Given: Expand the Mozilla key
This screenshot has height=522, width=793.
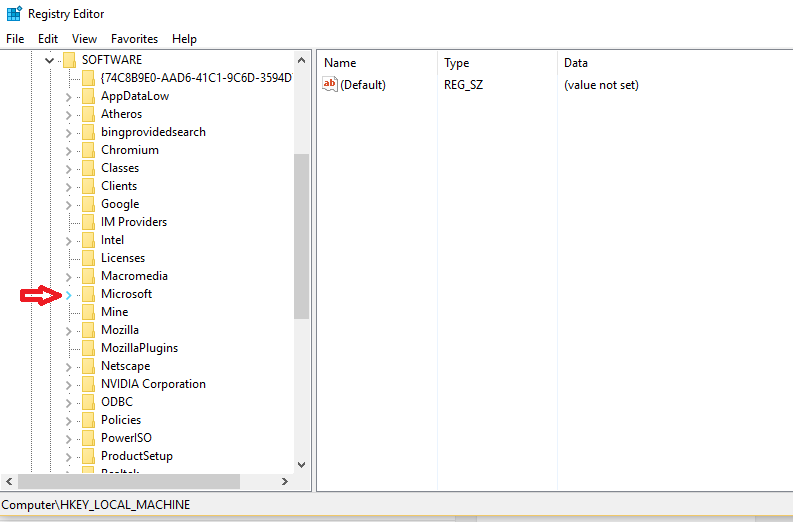Looking at the screenshot, I should pos(68,331).
